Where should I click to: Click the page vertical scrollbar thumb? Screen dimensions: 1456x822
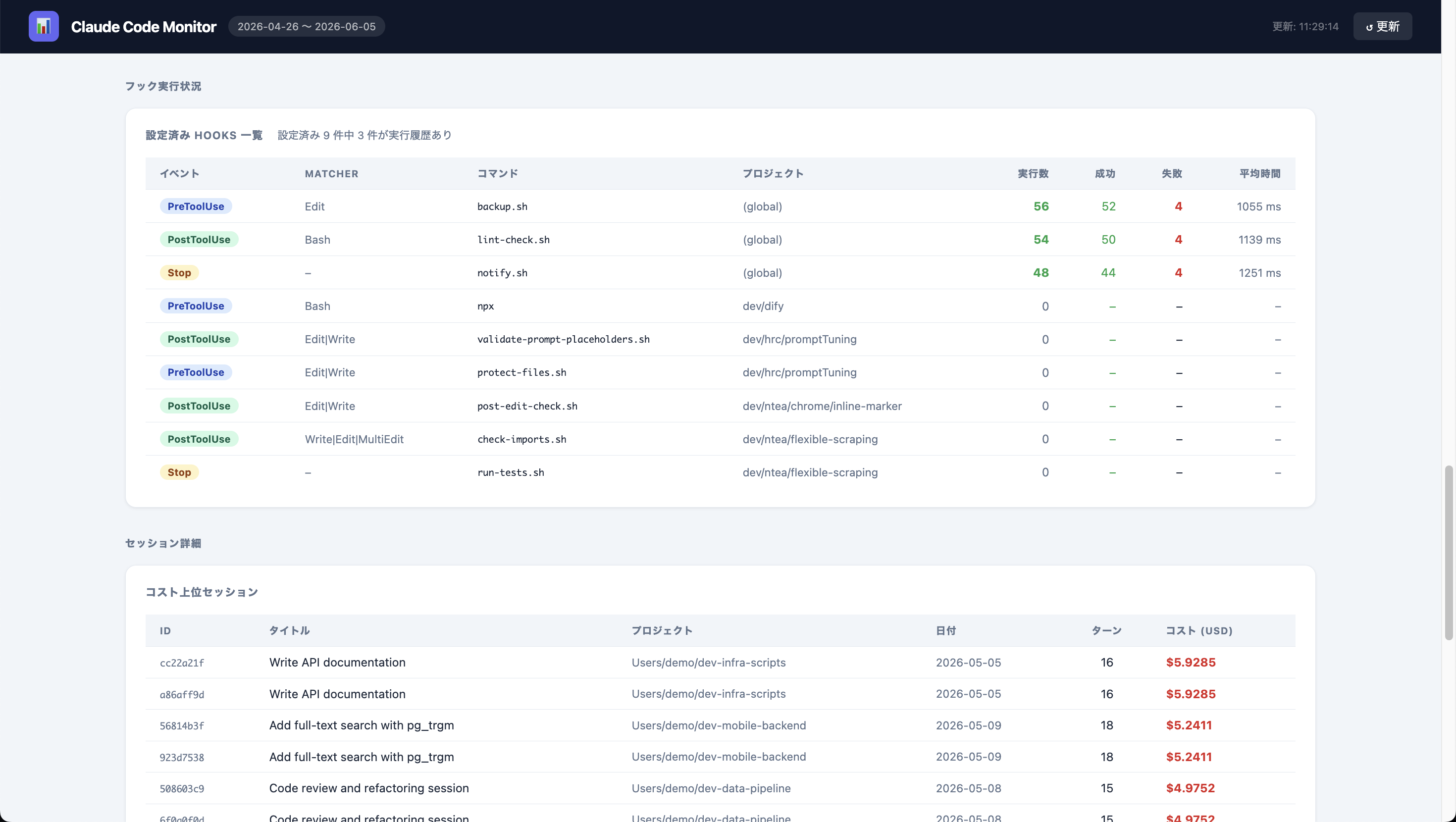pos(1449,553)
